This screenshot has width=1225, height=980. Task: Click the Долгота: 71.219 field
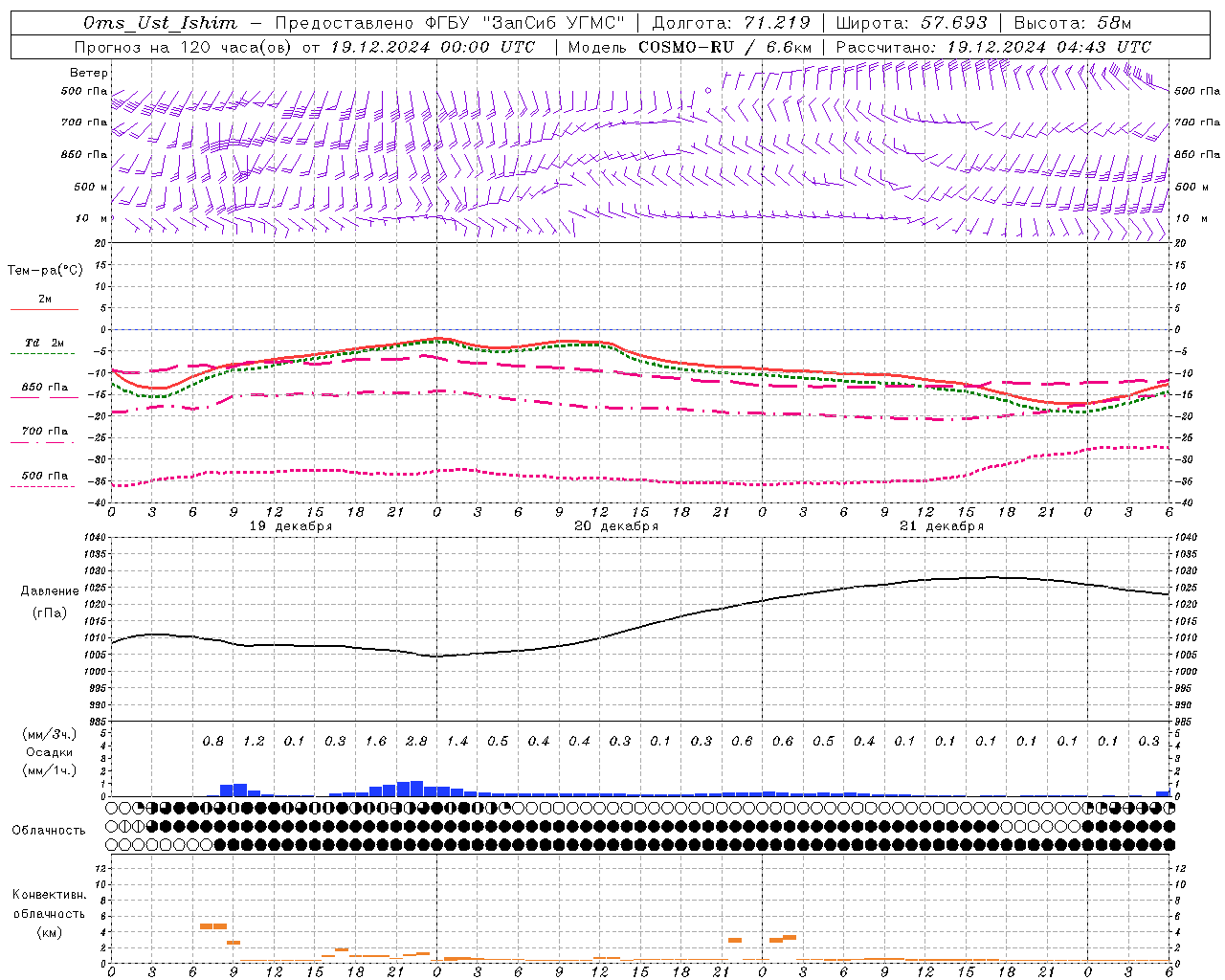tap(731, 23)
